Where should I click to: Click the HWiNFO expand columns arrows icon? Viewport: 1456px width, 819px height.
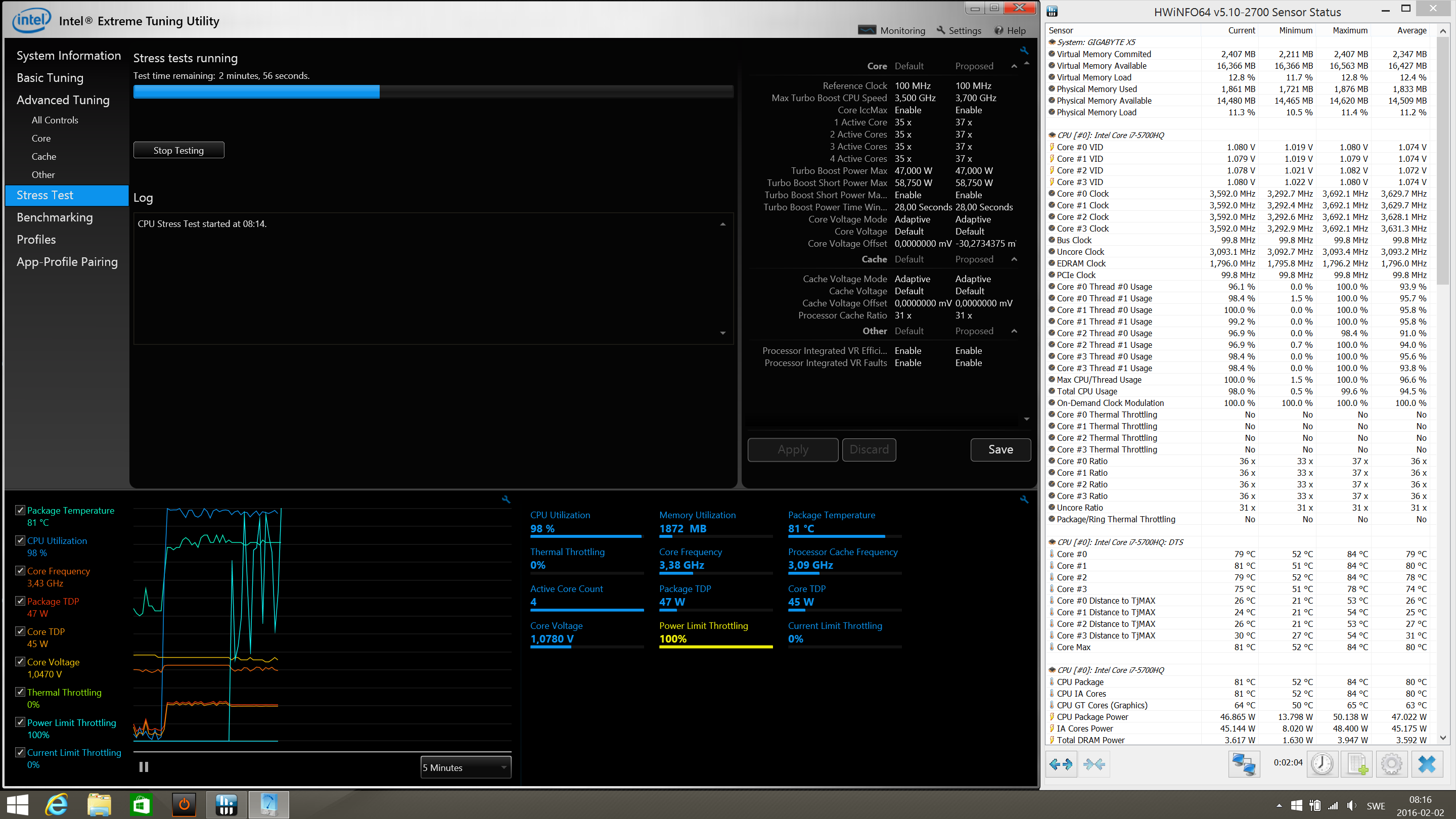pos(1060,764)
